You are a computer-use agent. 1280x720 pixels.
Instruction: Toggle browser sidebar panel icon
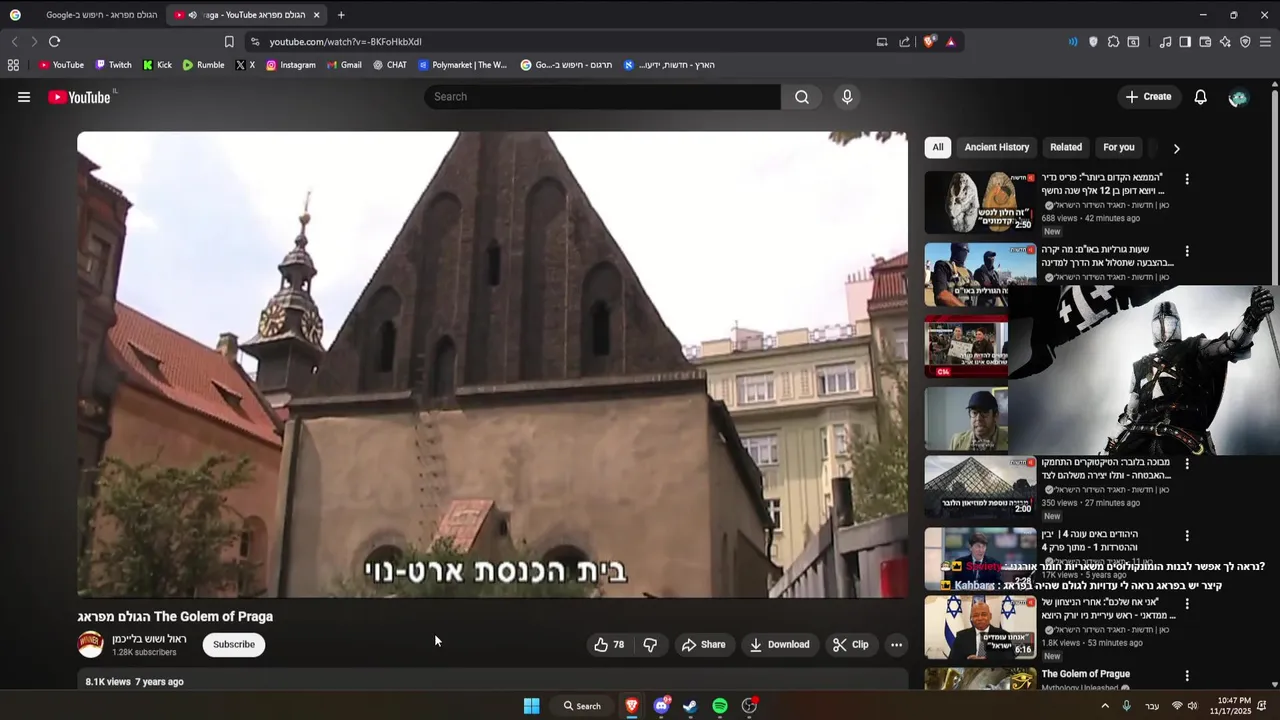pyautogui.click(x=1185, y=42)
